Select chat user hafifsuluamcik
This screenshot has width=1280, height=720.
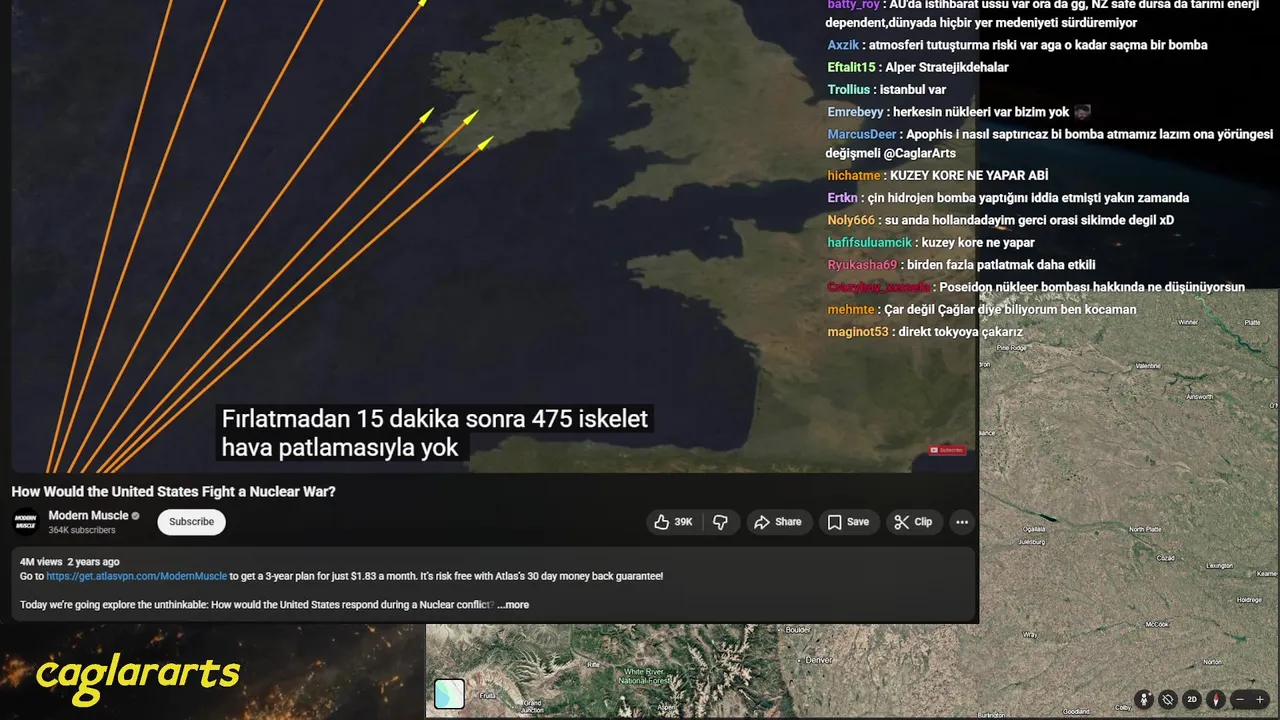(869, 243)
